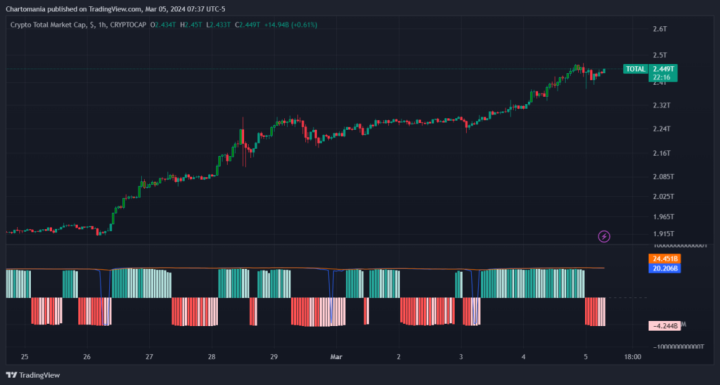The width and height of the screenshot is (720, 385).
Task: Click the 1.915T level on the price scale
Action: [x=663, y=234]
